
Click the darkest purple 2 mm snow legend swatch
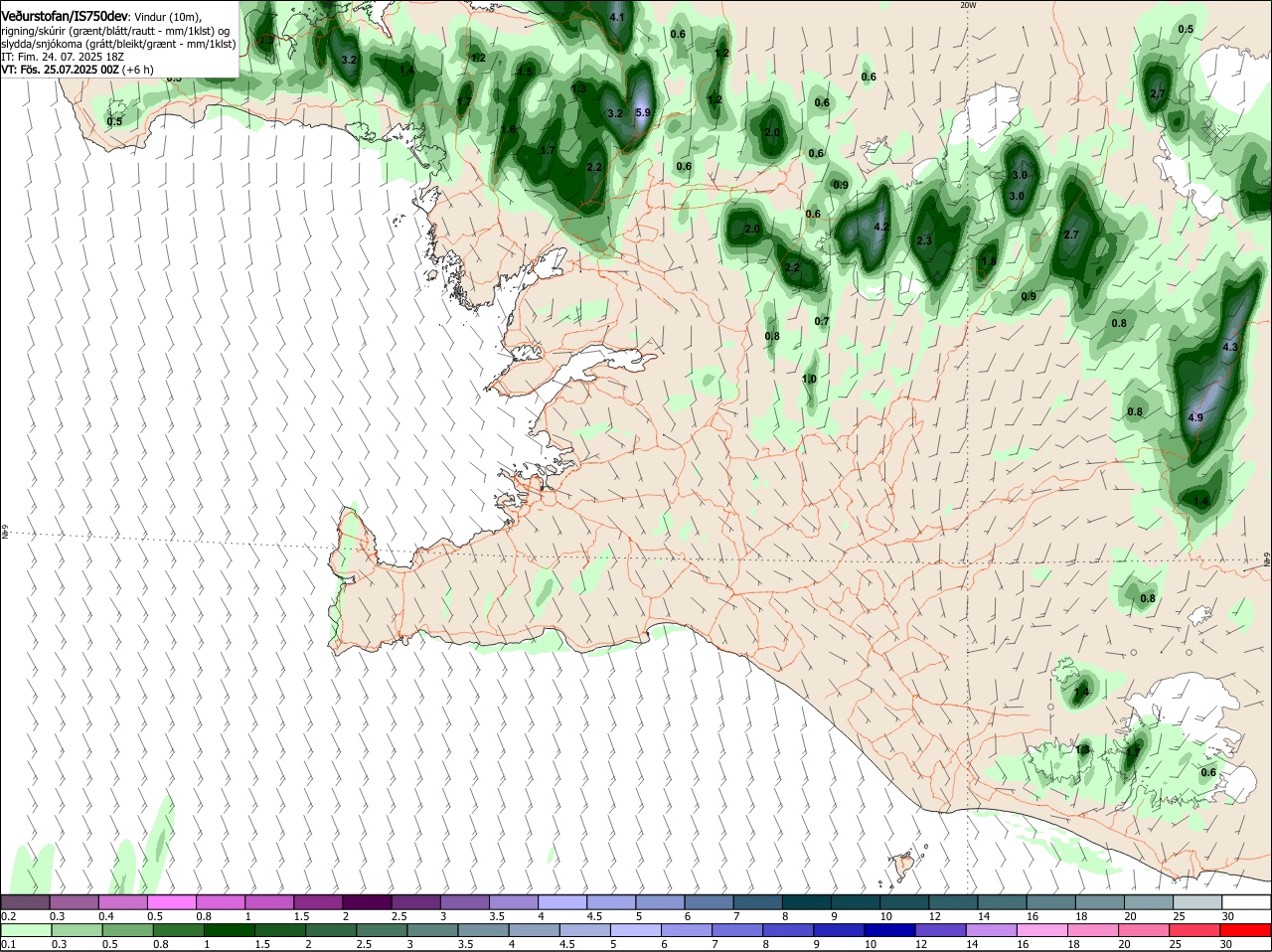click(x=367, y=902)
